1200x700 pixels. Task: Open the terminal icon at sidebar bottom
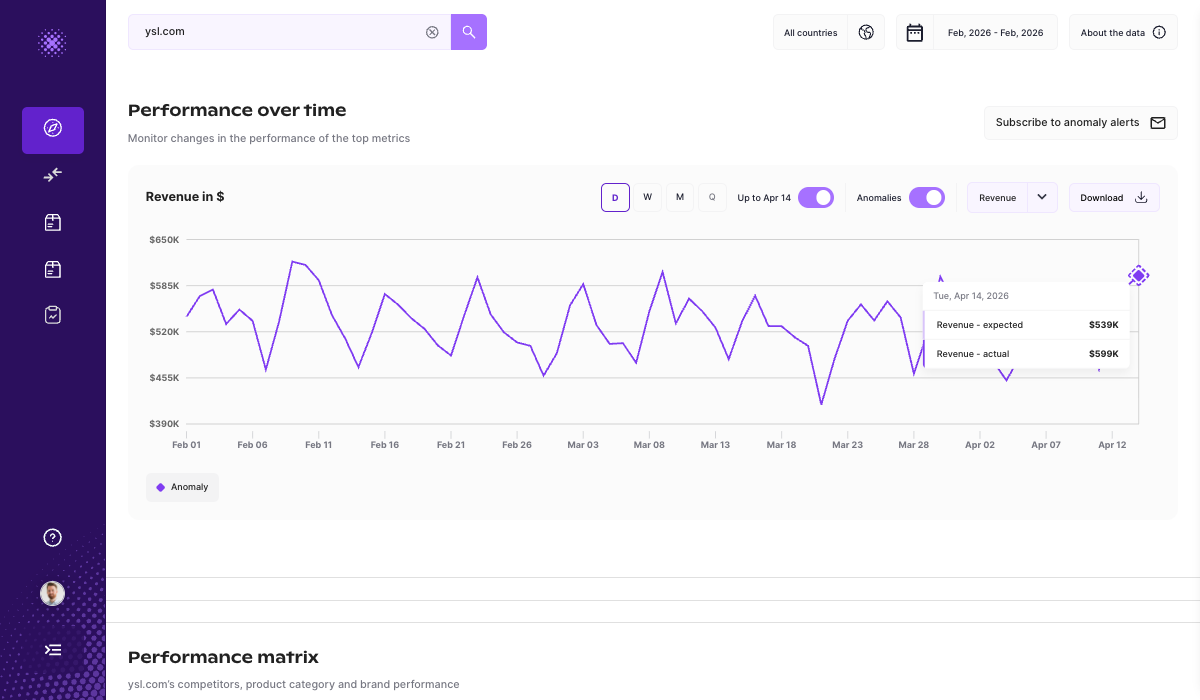coord(52,649)
